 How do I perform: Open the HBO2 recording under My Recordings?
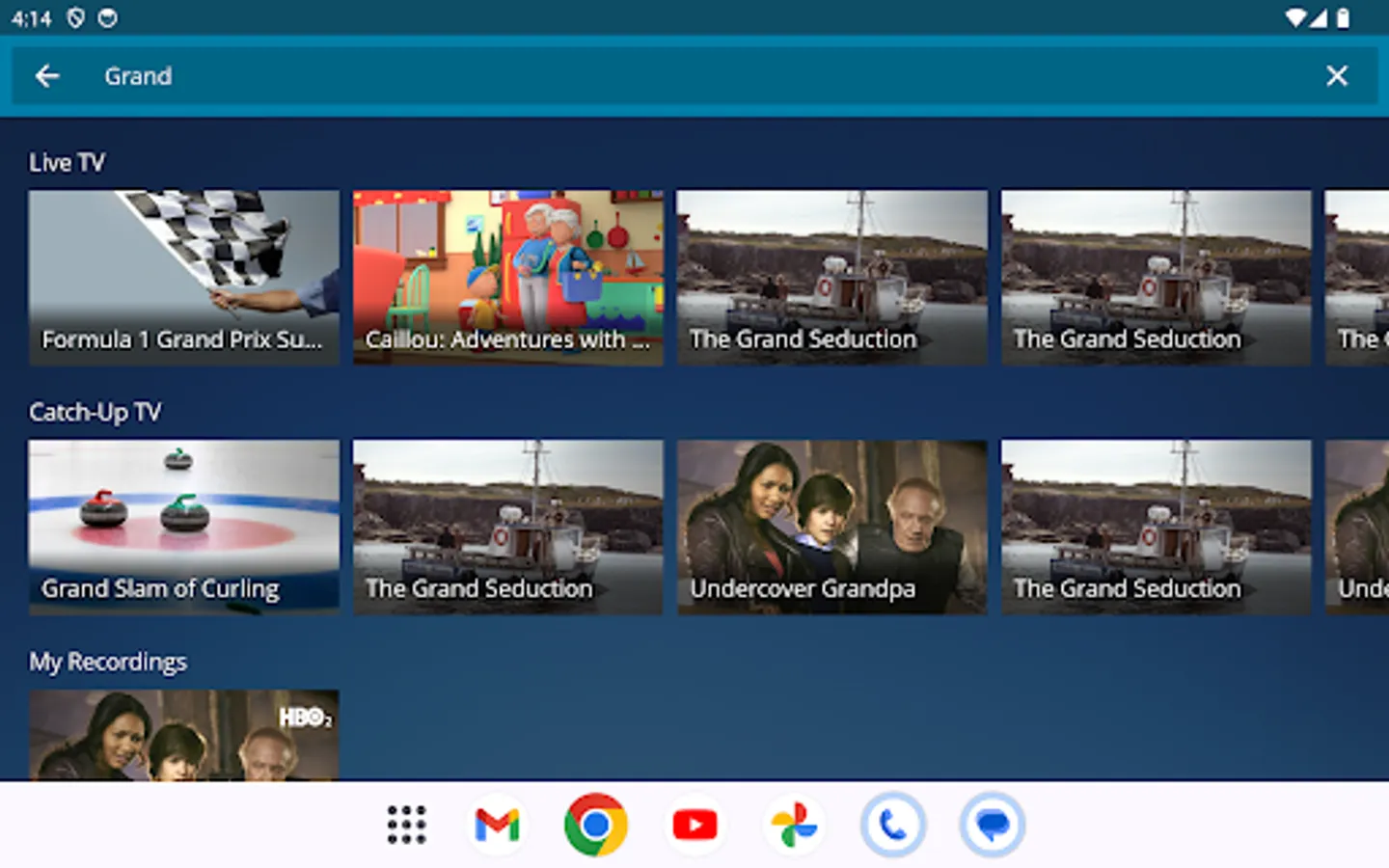click(184, 735)
